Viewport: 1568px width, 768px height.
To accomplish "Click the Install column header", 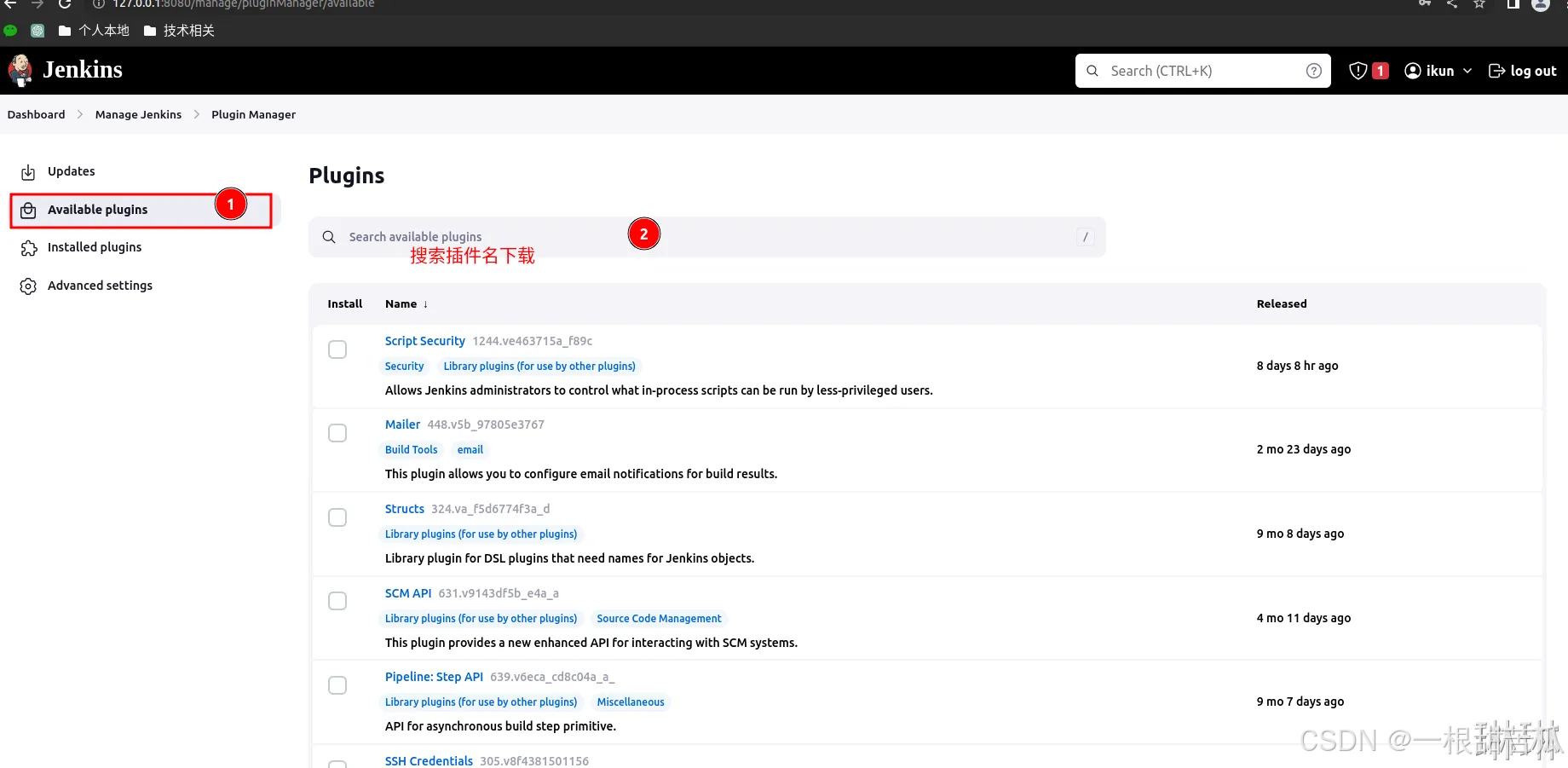I will click(345, 303).
